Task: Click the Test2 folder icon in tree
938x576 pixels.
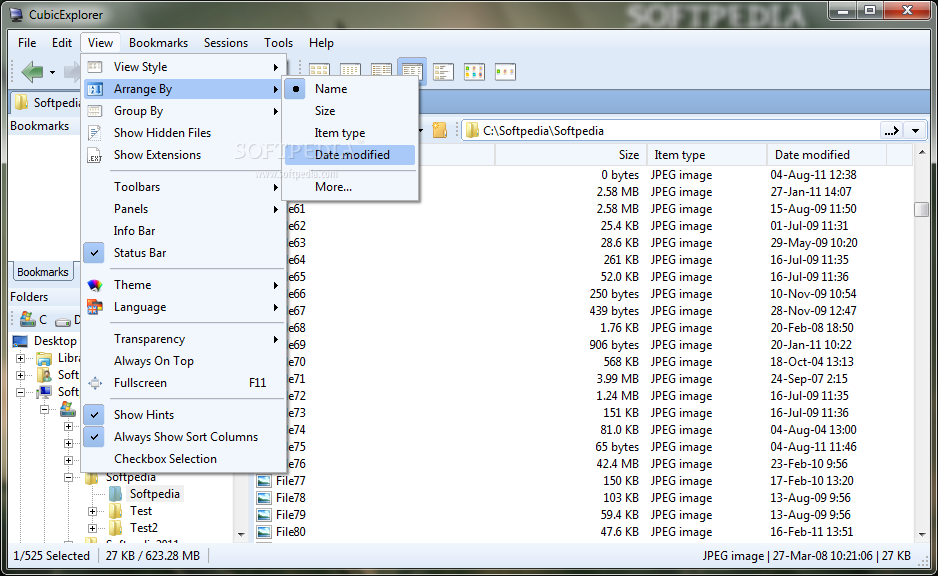Action: click(115, 528)
